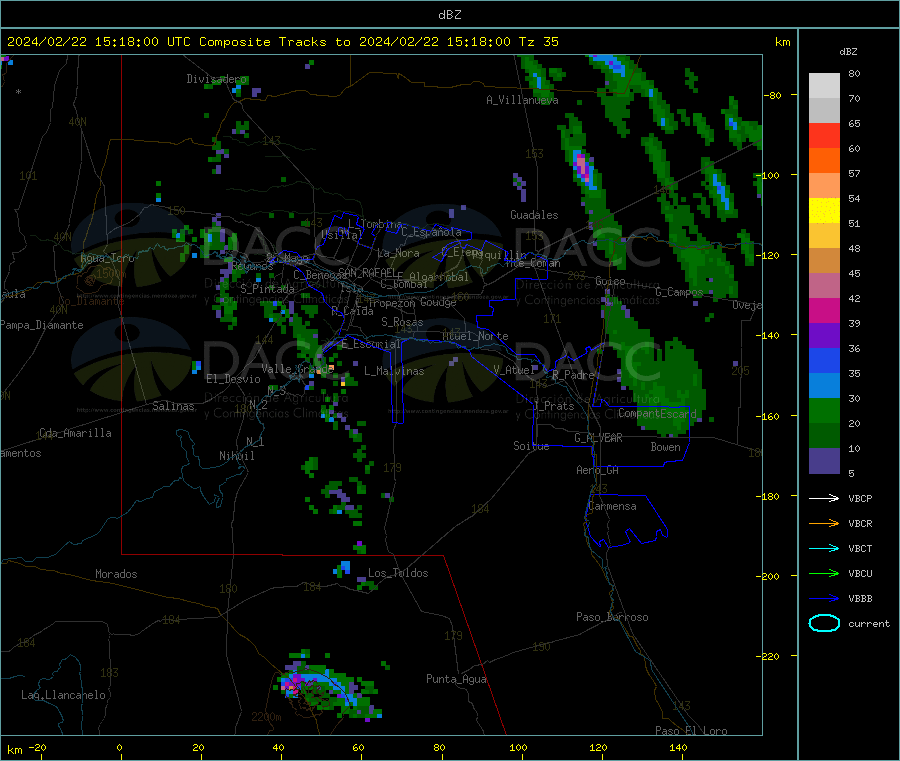Image resolution: width=900 pixels, height=761 pixels.
Task: Click the red 60 dBZ color swatch
Action: coord(824,135)
